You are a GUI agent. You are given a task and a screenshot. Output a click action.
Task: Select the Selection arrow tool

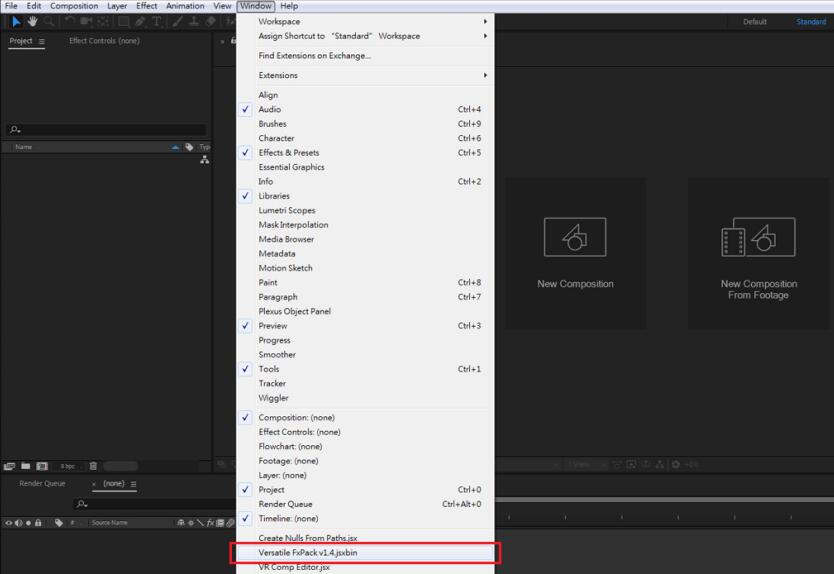(x=16, y=21)
